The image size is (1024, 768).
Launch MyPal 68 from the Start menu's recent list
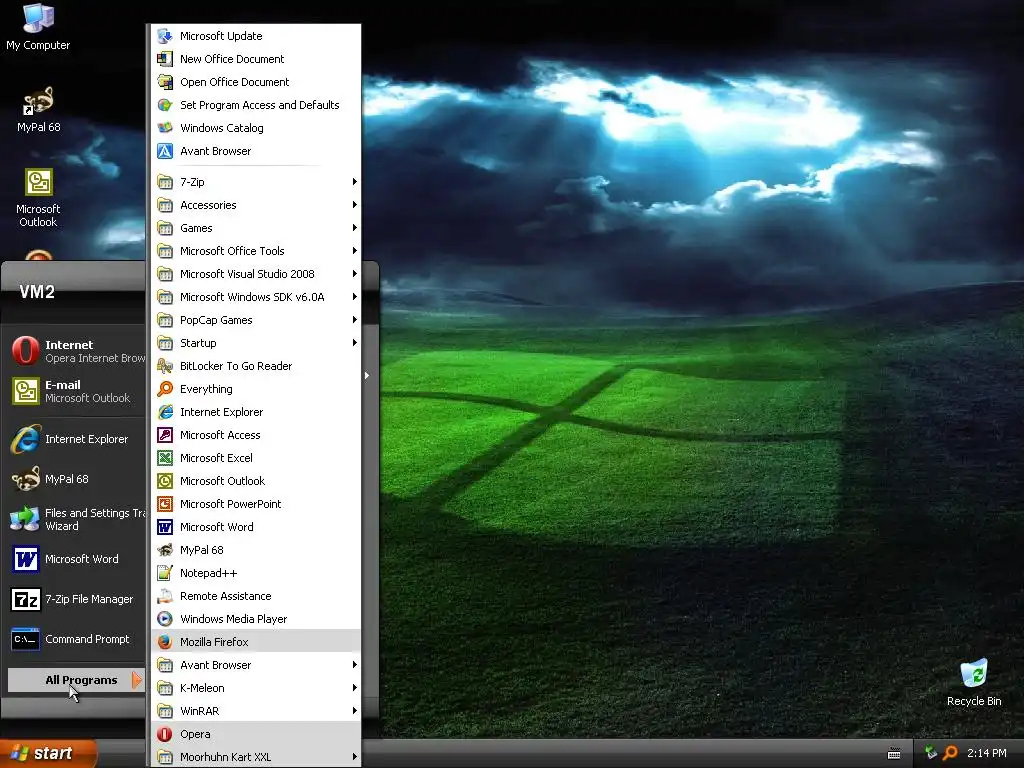pos(76,479)
